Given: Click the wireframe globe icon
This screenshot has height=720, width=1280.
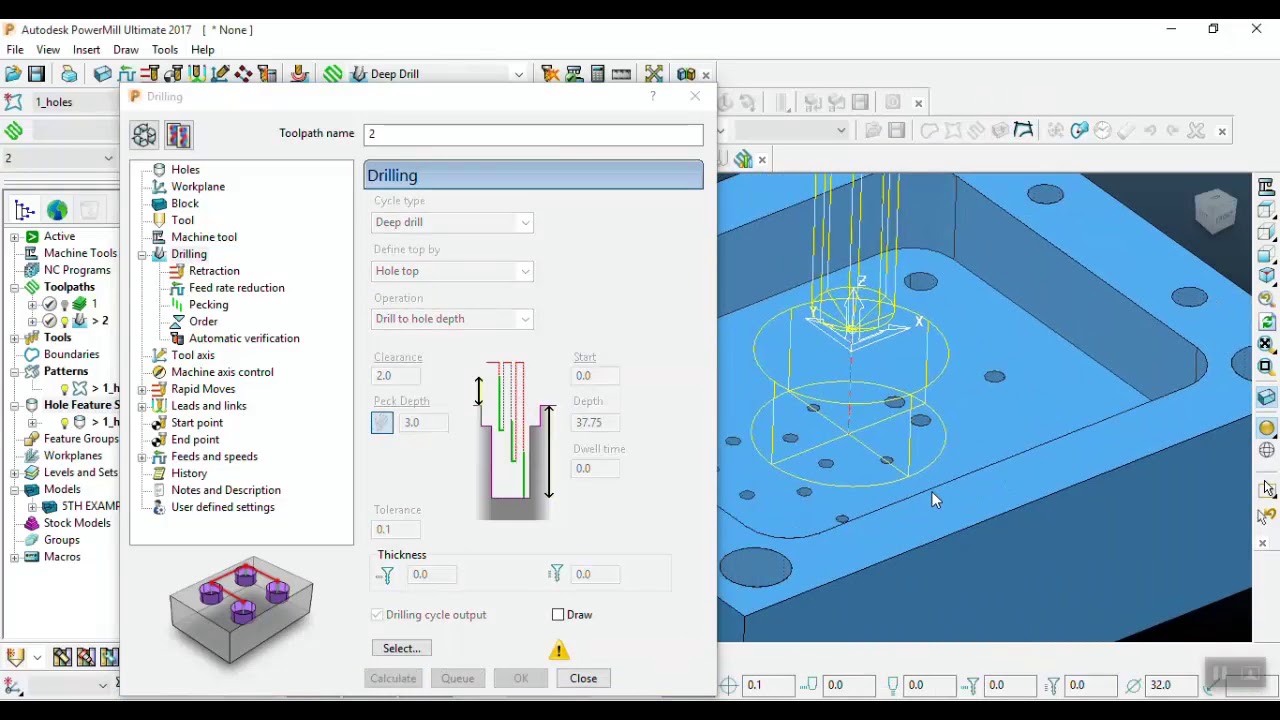Looking at the screenshot, I should (x=1267, y=450).
